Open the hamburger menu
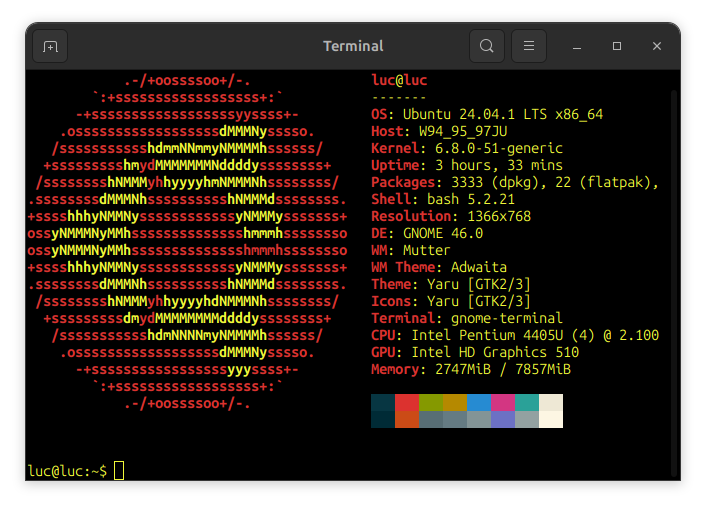706x509 pixels. [x=529, y=46]
